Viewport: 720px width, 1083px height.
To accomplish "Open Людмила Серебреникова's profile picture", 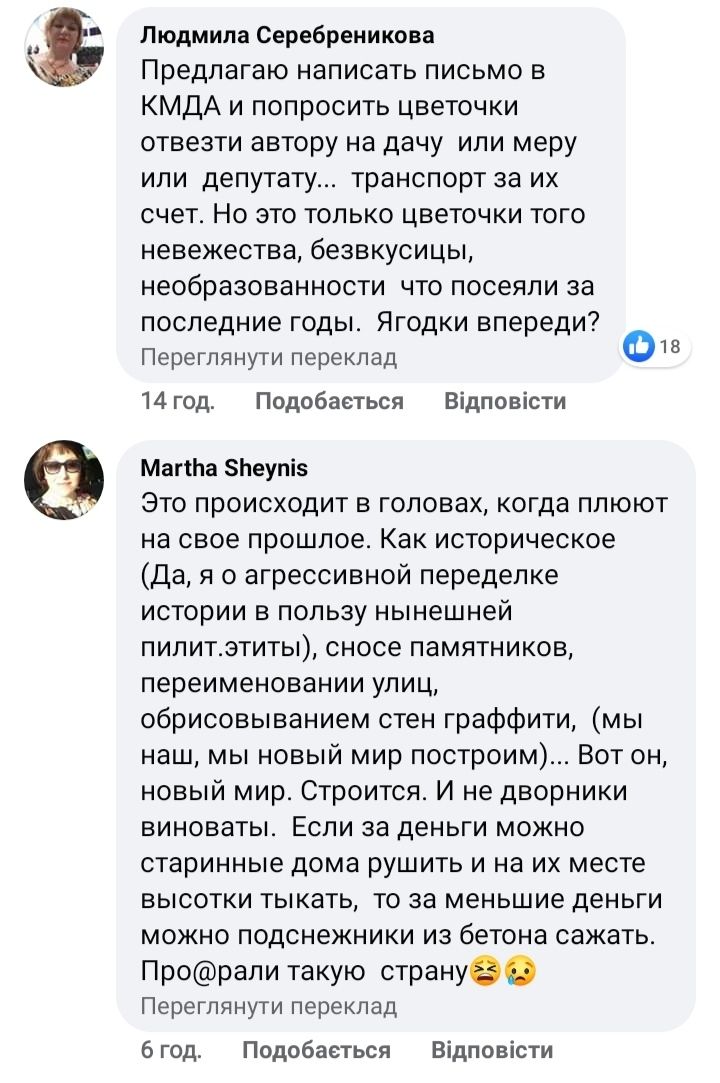I will tap(64, 48).
